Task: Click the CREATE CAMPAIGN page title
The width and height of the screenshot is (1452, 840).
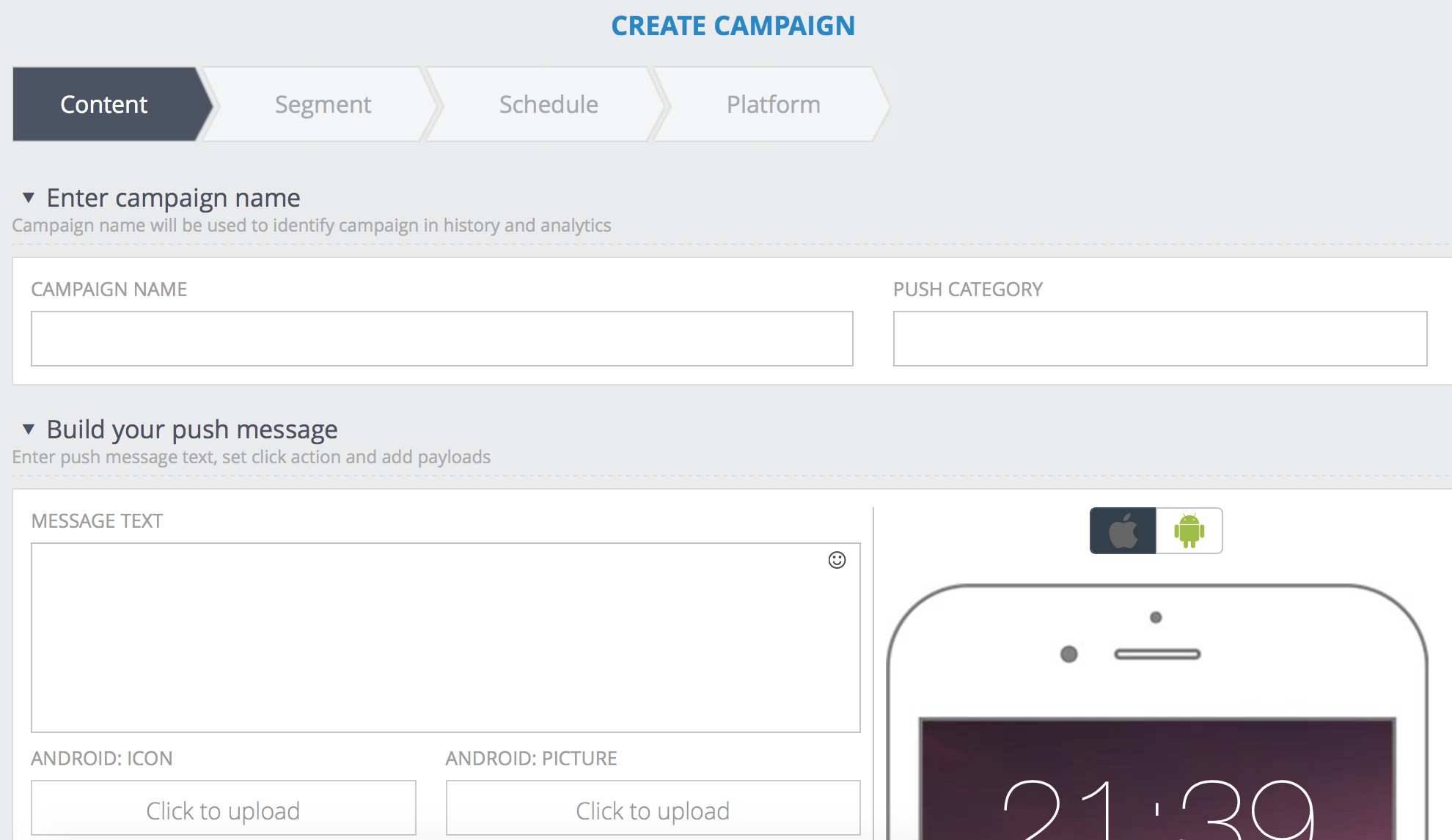Action: [x=733, y=26]
